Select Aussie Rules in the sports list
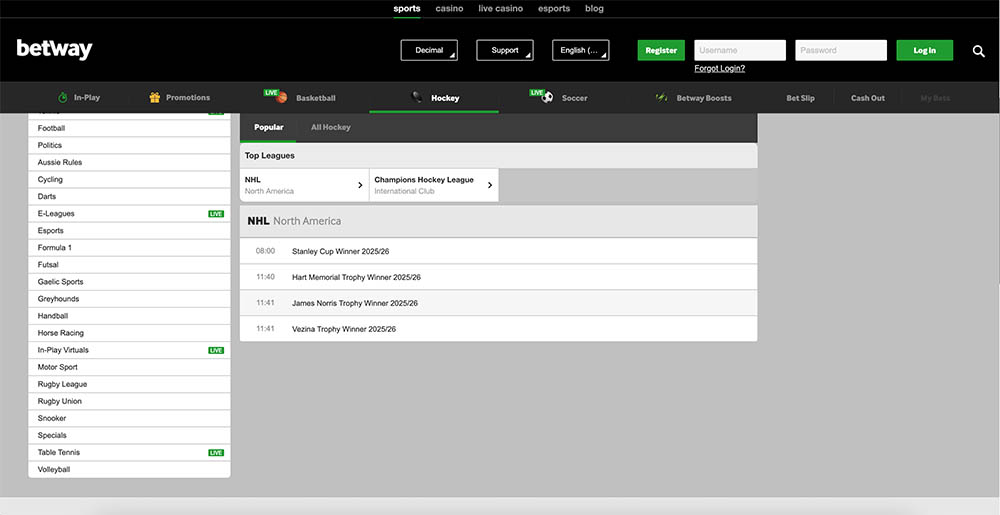This screenshot has height=515, width=1000. pos(129,163)
